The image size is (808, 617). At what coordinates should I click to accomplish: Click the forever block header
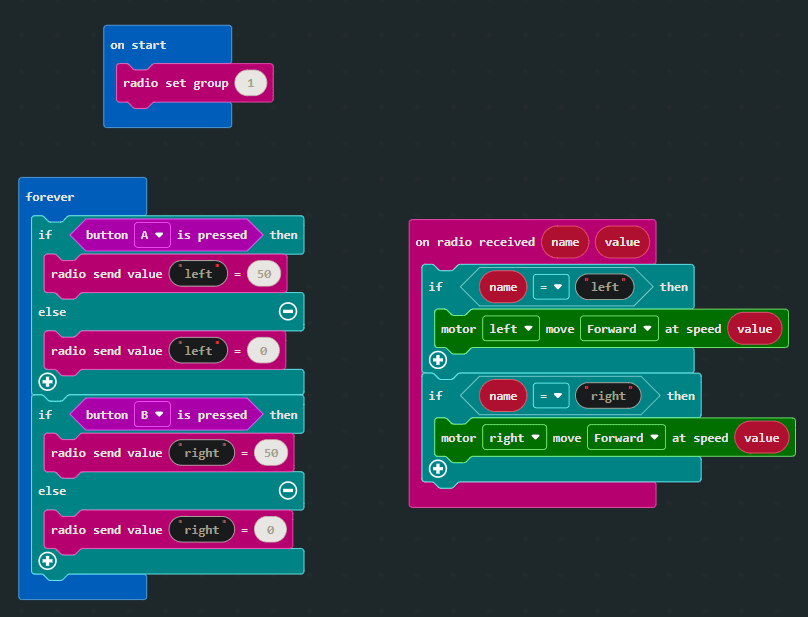tap(50, 197)
